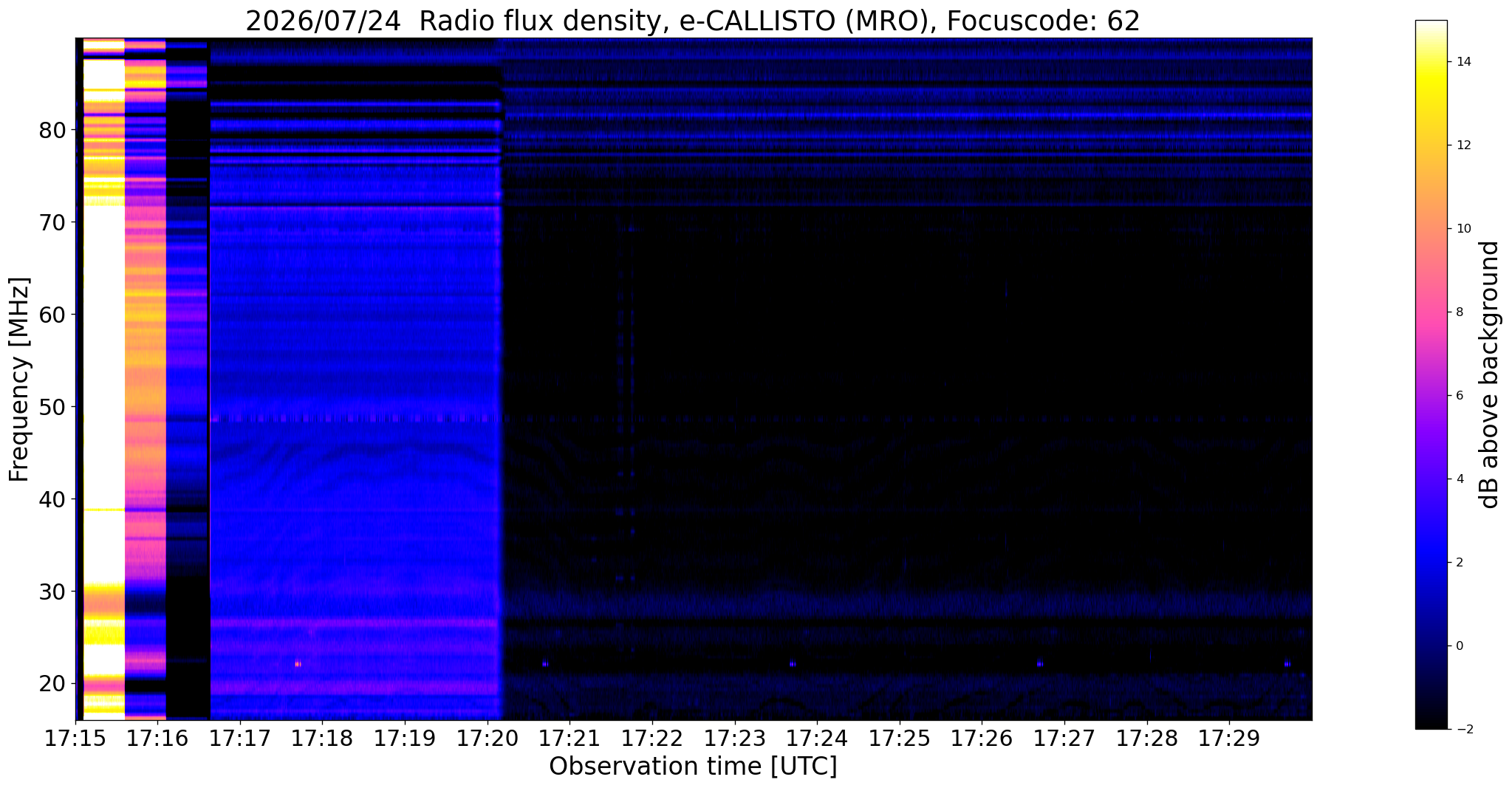The image size is (1512, 788).
Task: Click the 20 MHz frequency tick label
Action: pos(52,684)
